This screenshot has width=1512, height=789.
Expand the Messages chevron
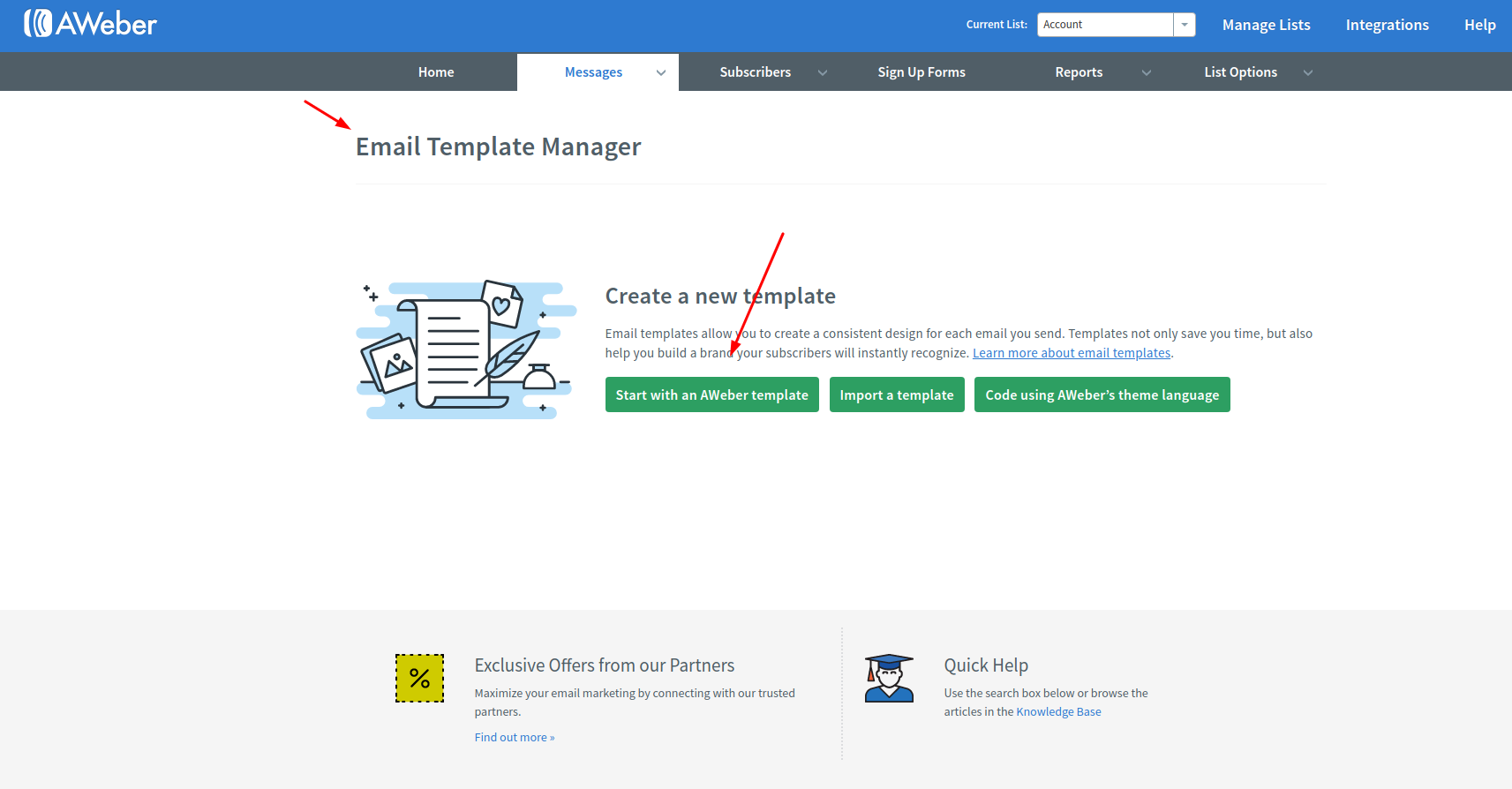(x=661, y=73)
